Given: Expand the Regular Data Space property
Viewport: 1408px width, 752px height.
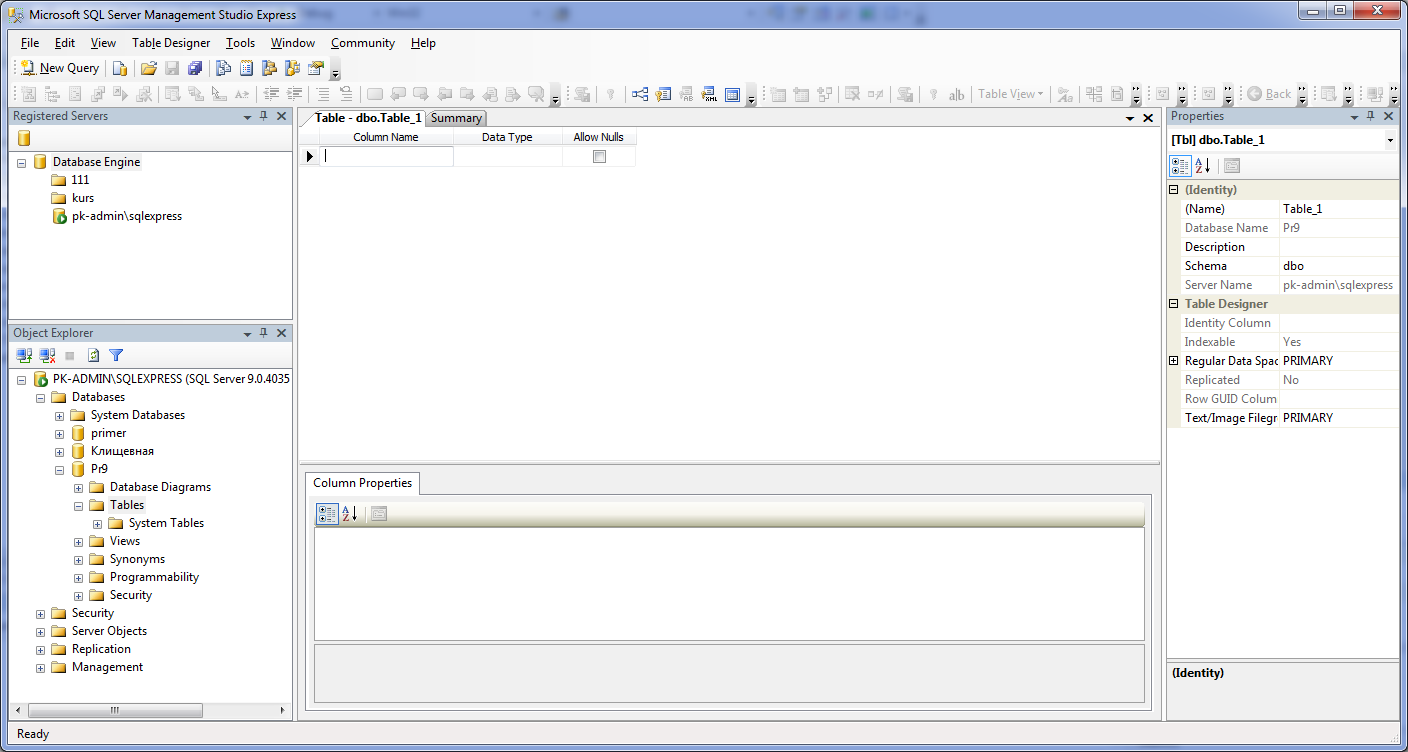Looking at the screenshot, I should [x=1174, y=361].
